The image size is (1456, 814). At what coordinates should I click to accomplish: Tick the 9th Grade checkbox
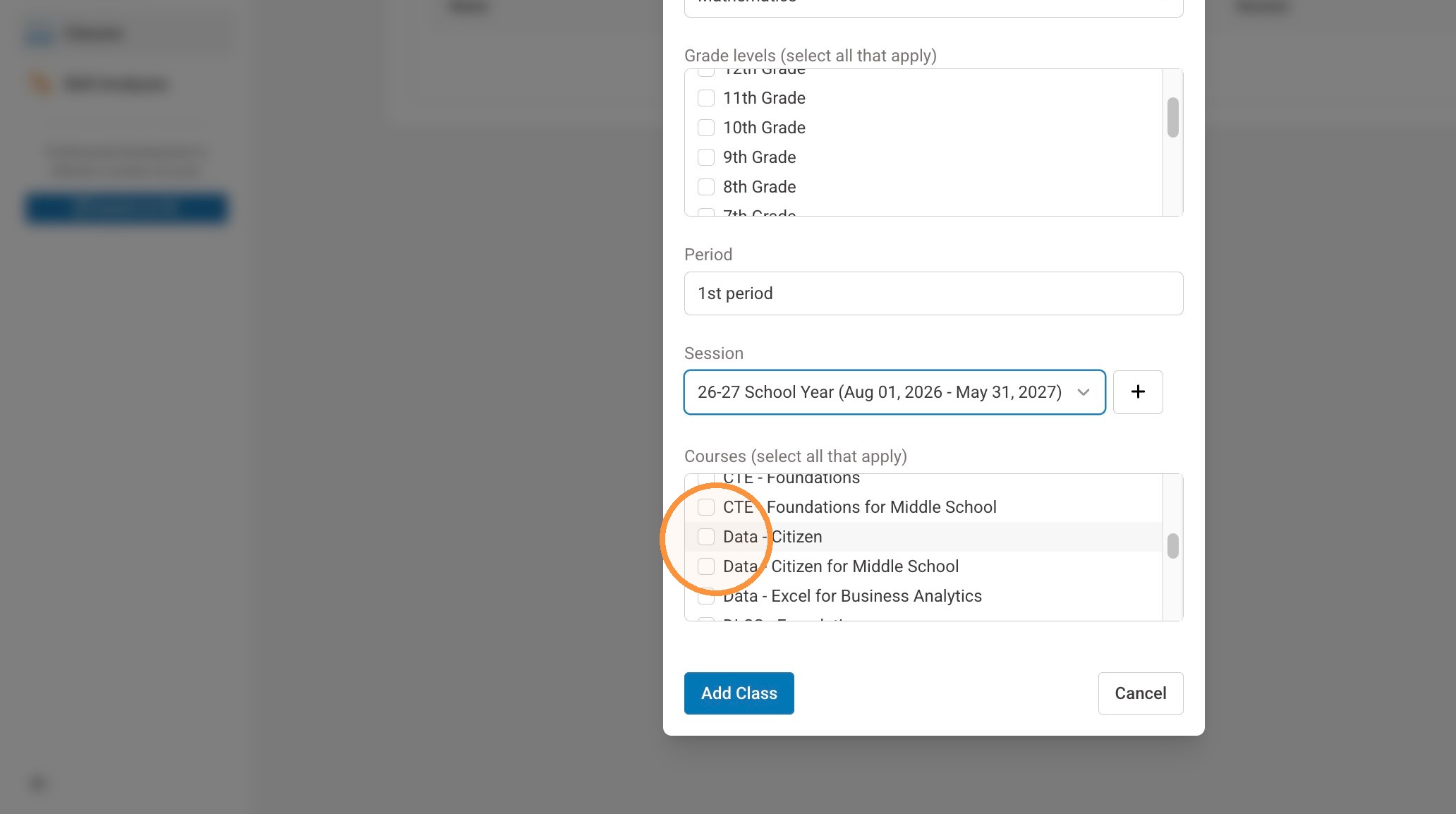[706, 157]
